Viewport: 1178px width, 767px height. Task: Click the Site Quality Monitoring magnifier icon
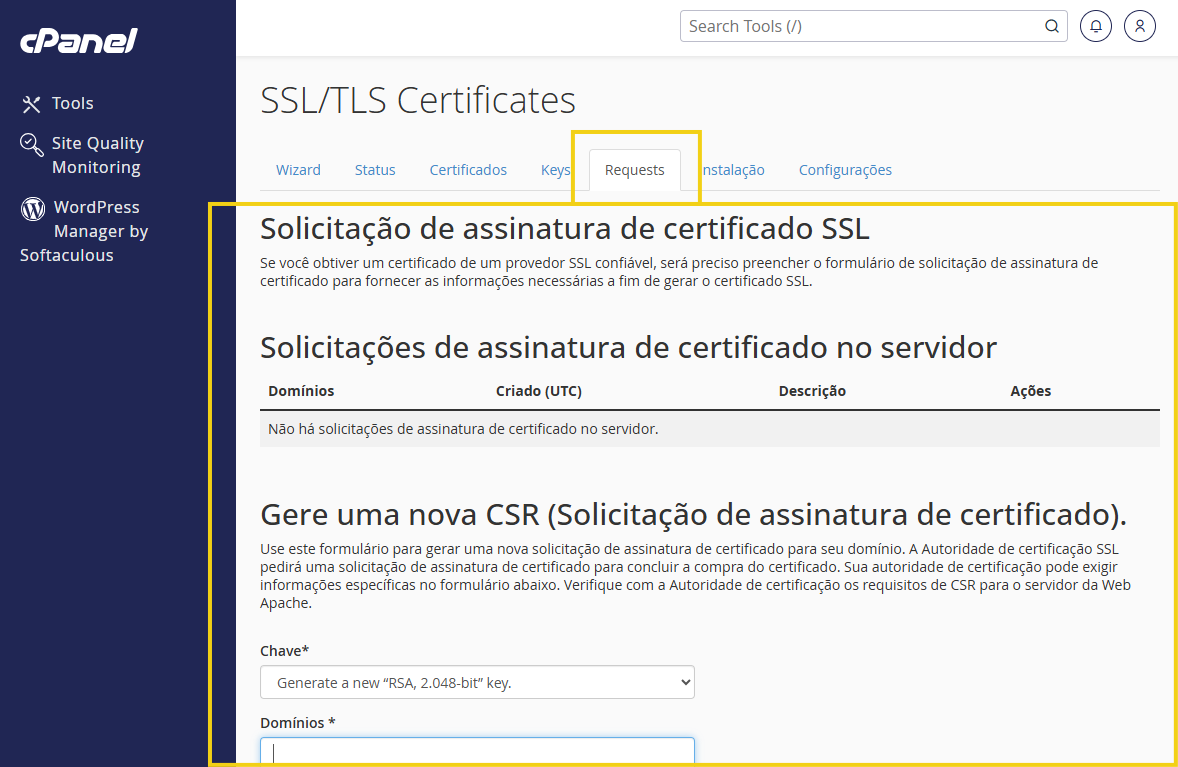click(32, 144)
